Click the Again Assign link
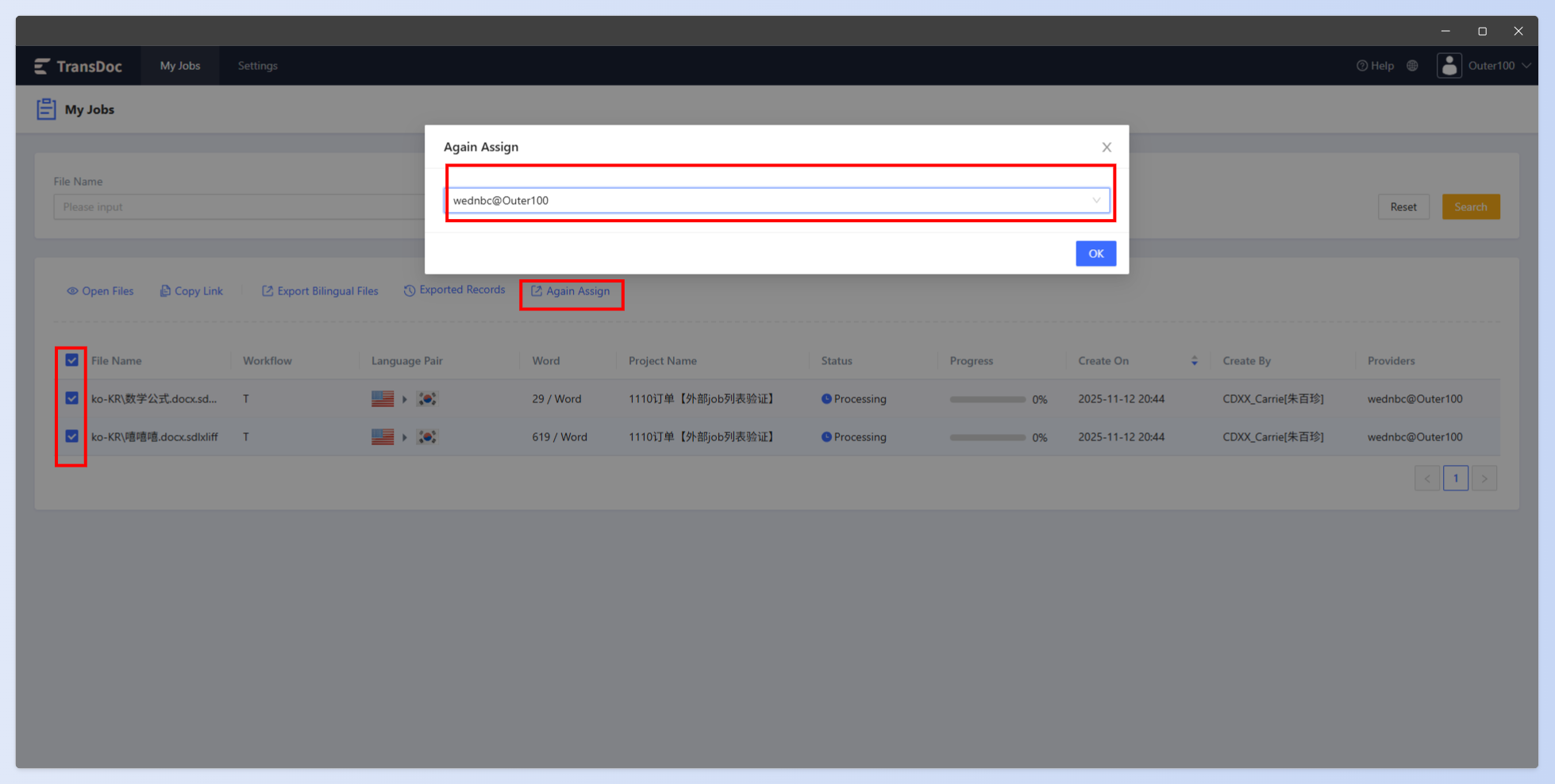 click(571, 291)
